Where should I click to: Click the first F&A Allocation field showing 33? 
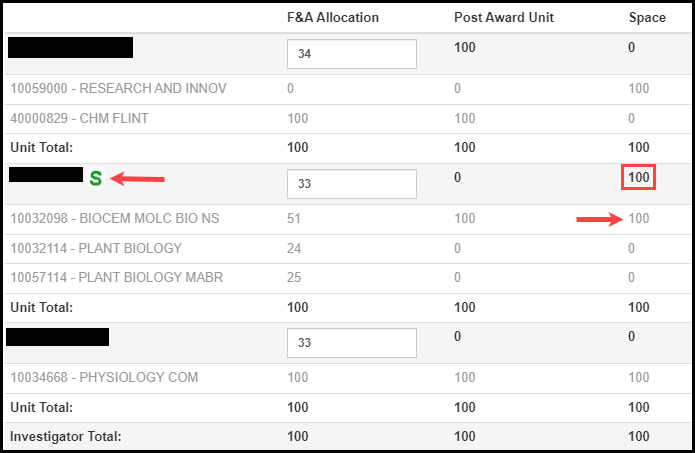point(351,184)
